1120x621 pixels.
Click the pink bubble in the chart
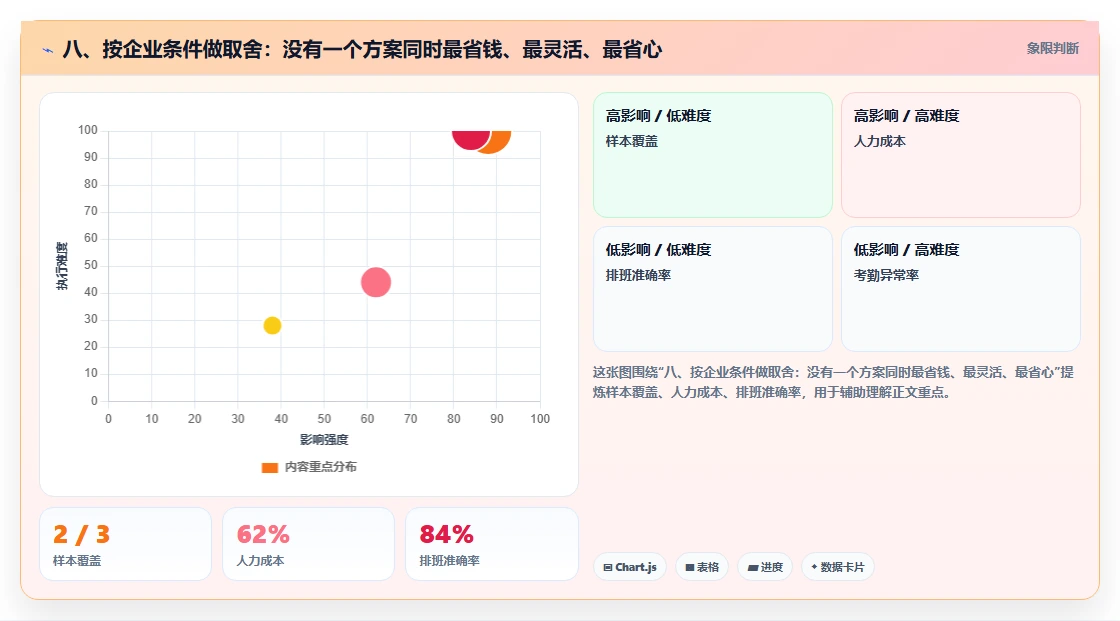point(376,282)
